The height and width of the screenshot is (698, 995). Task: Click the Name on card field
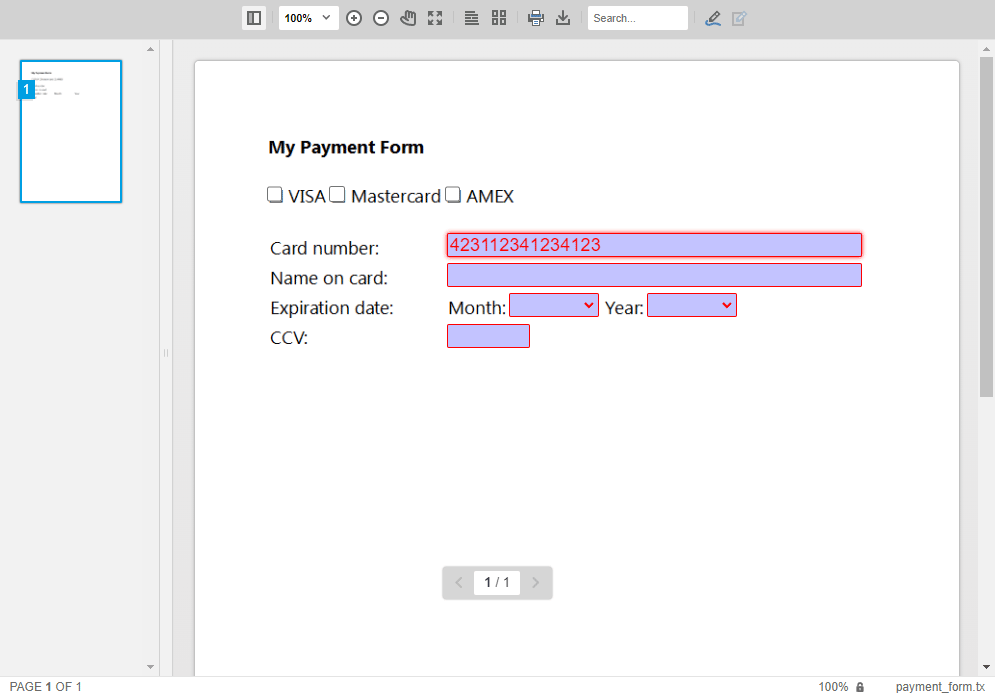pos(654,275)
